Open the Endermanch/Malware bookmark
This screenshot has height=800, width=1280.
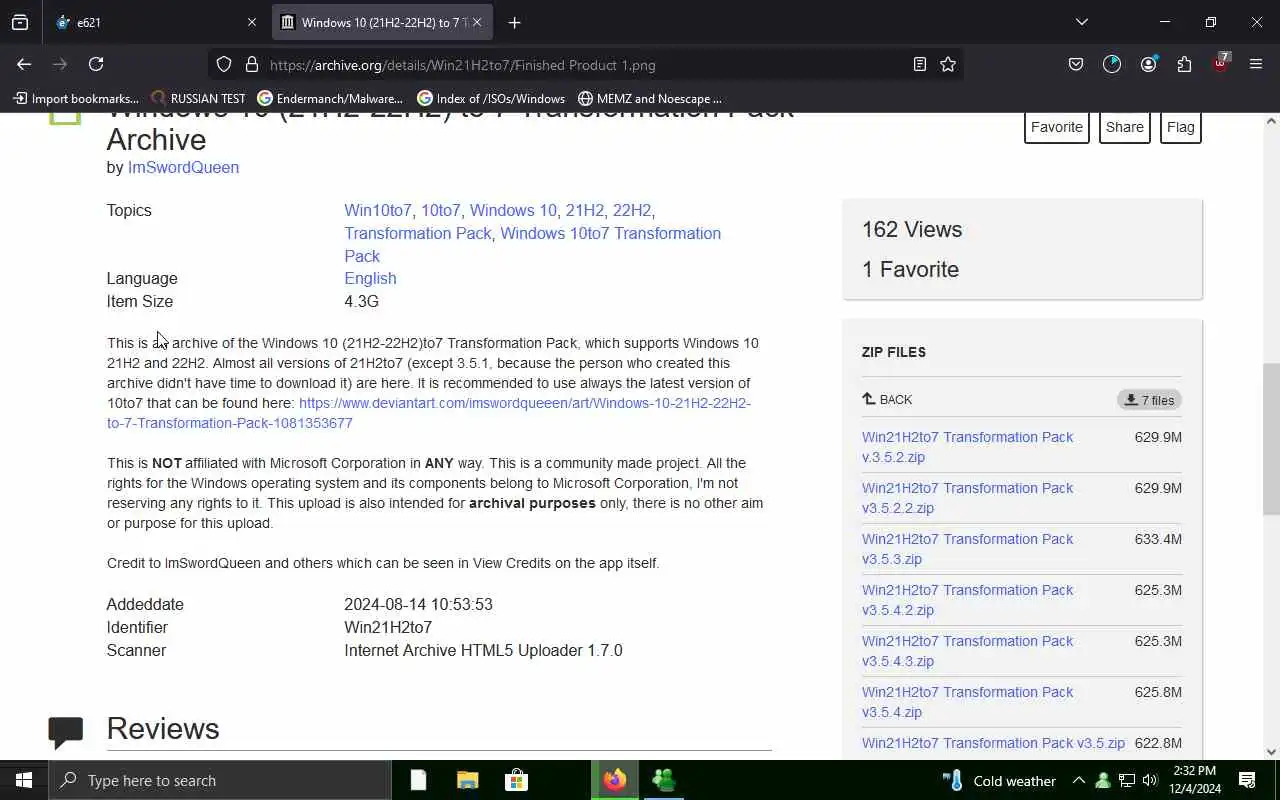[x=330, y=98]
